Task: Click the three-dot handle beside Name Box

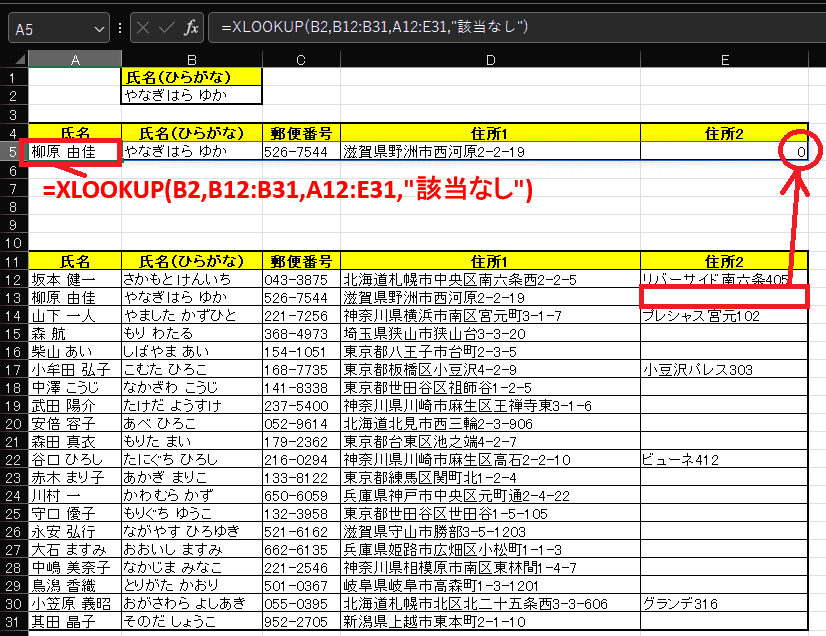Action: pyautogui.click(x=119, y=27)
